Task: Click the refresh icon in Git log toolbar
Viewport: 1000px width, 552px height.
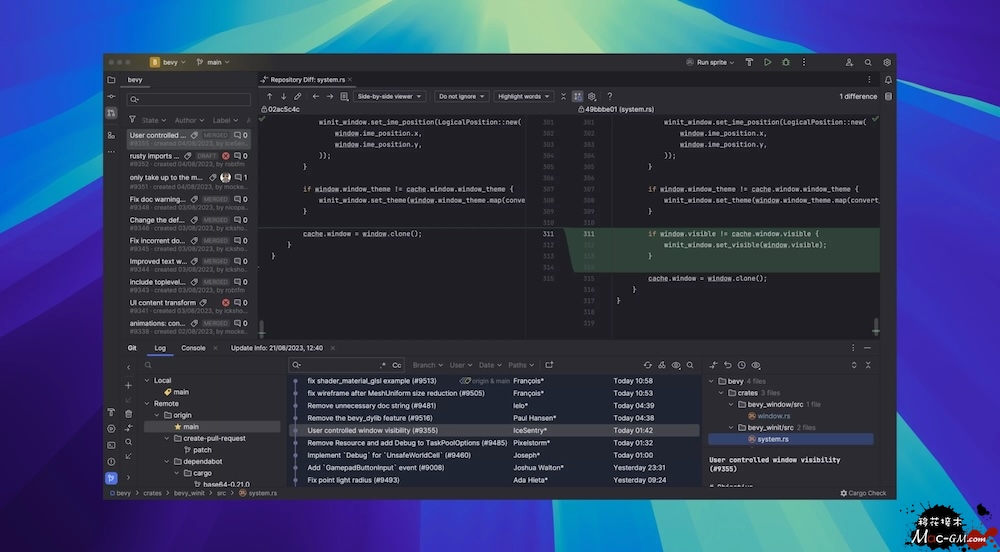Action: coord(647,365)
